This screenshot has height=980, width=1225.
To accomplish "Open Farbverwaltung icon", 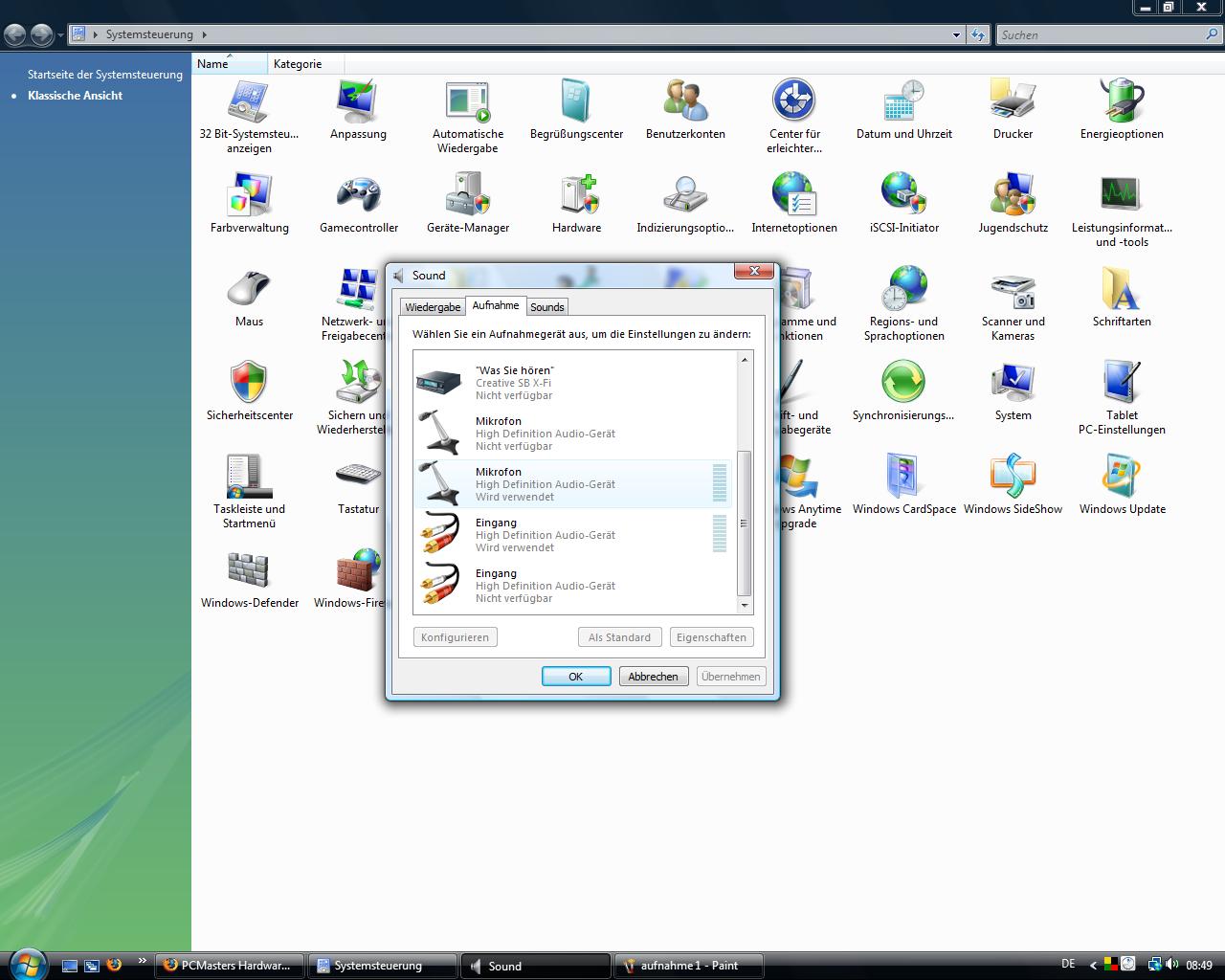I will tap(249, 203).
